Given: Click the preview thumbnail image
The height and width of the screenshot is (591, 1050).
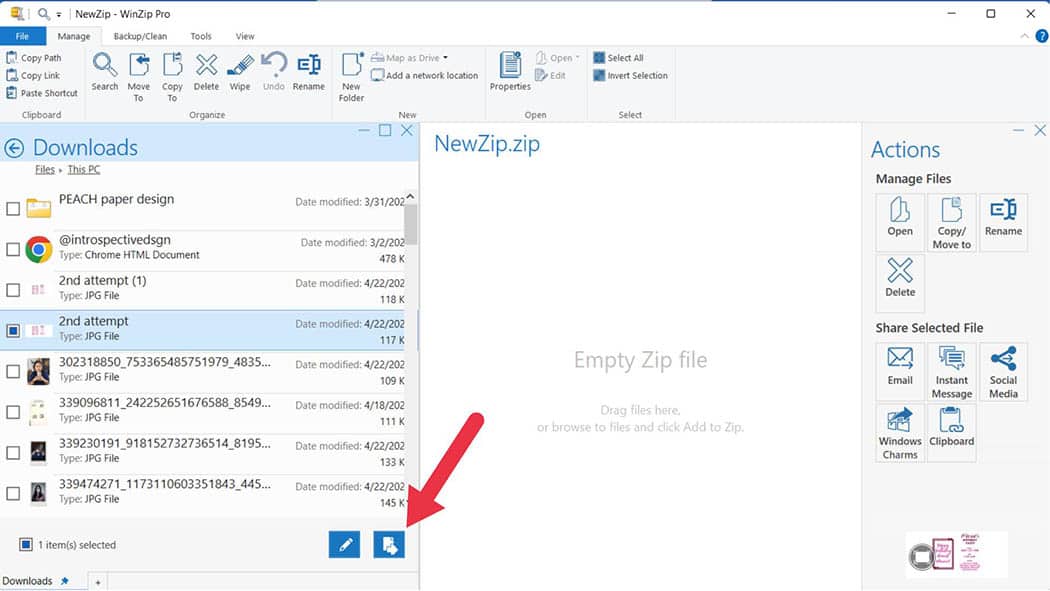Looking at the screenshot, I should 957,555.
